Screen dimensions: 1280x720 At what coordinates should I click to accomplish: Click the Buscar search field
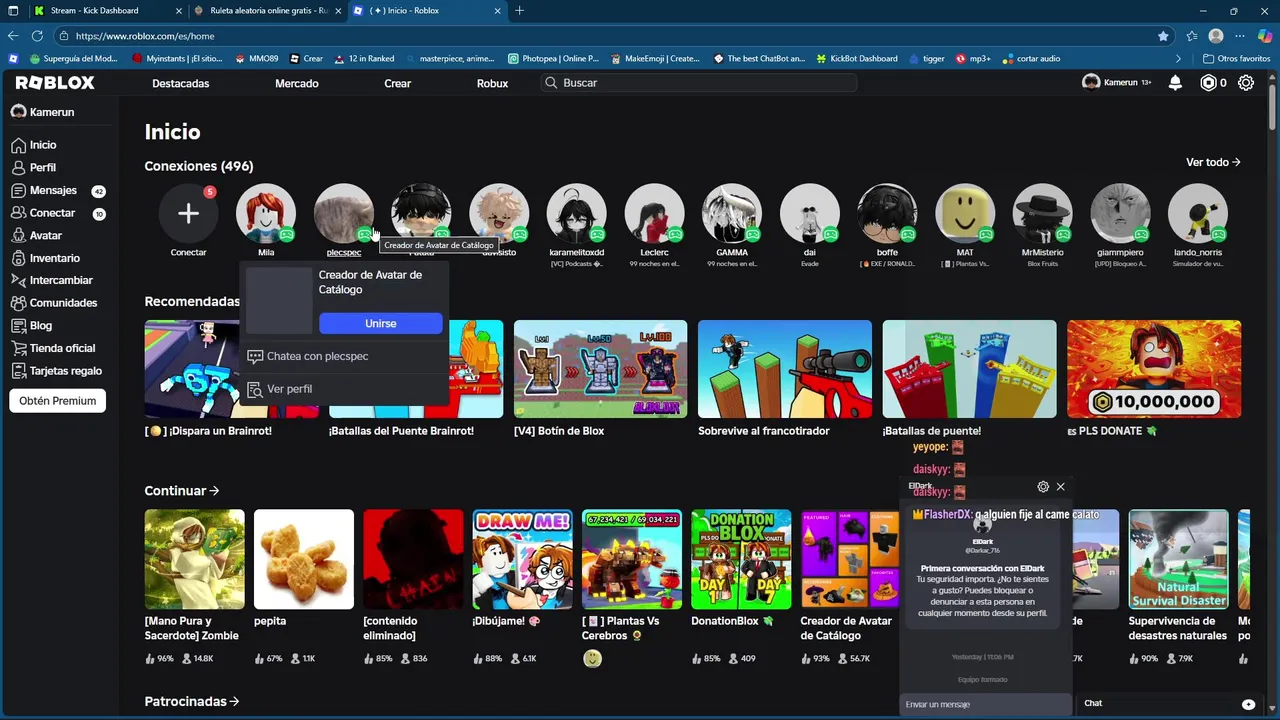point(699,83)
